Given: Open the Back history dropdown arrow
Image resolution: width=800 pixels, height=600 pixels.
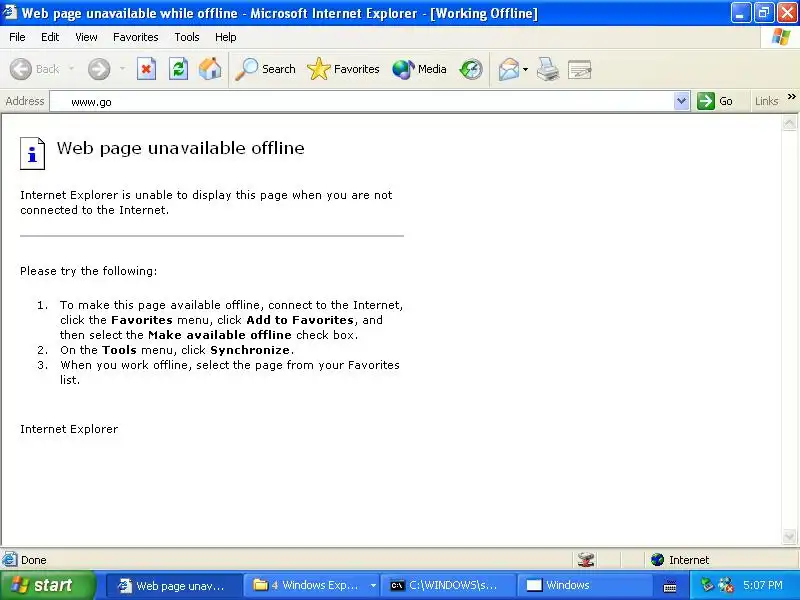Looking at the screenshot, I should [x=71, y=69].
